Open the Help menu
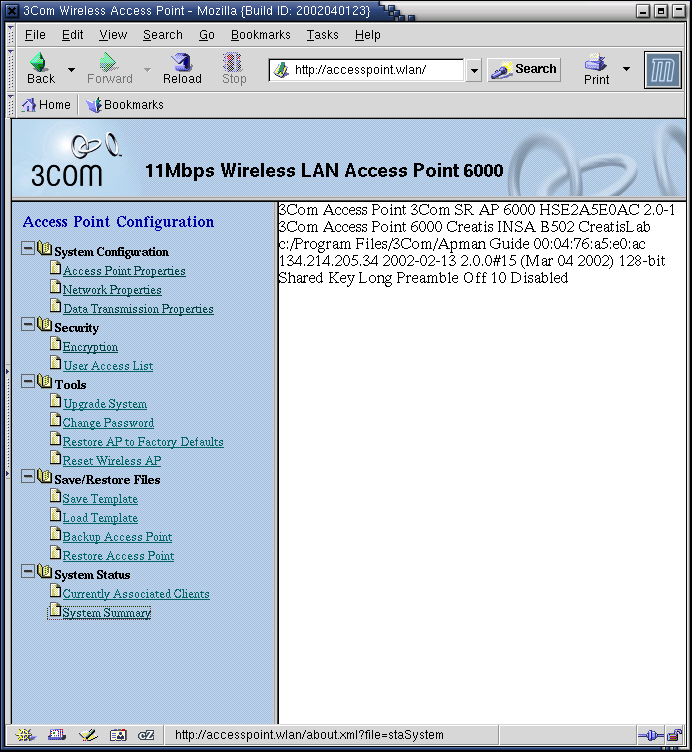692x752 pixels. pos(368,35)
